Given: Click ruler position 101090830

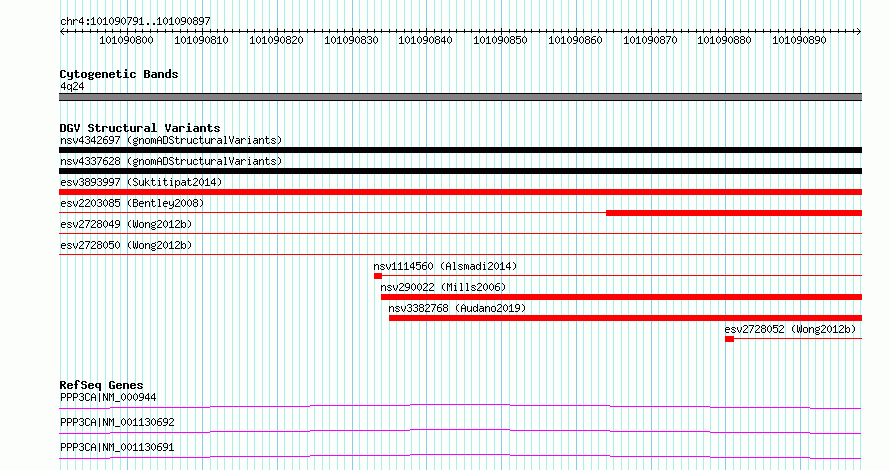Looking at the screenshot, I should coord(351,40).
